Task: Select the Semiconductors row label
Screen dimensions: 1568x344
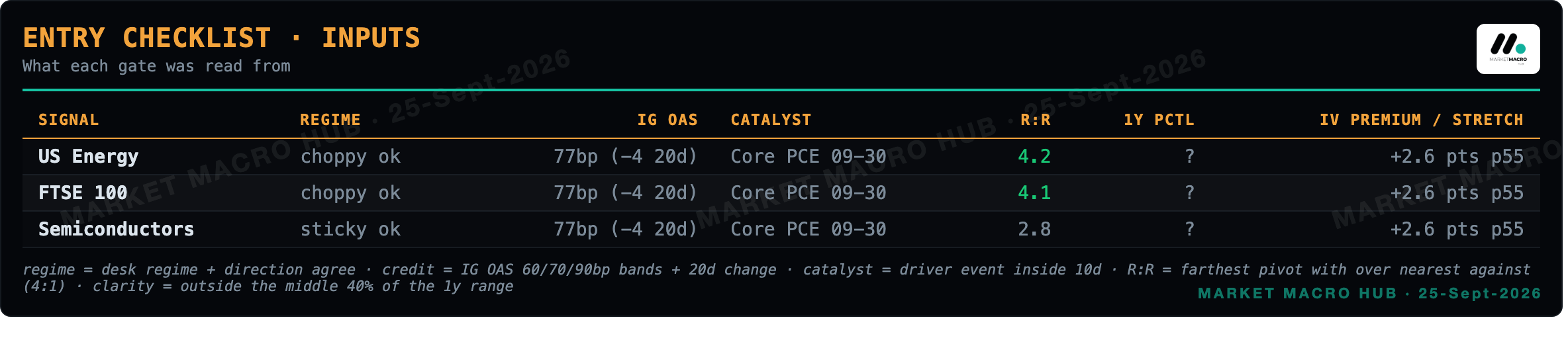Action: [x=117, y=230]
